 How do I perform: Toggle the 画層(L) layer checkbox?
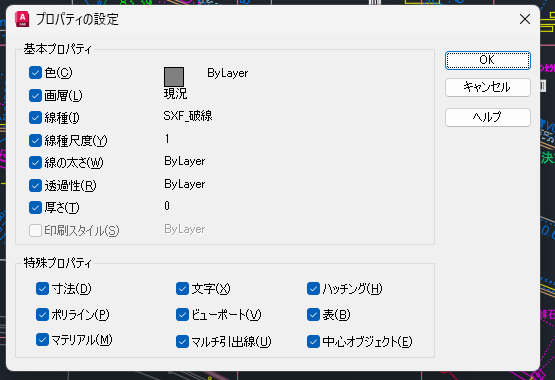(35, 95)
